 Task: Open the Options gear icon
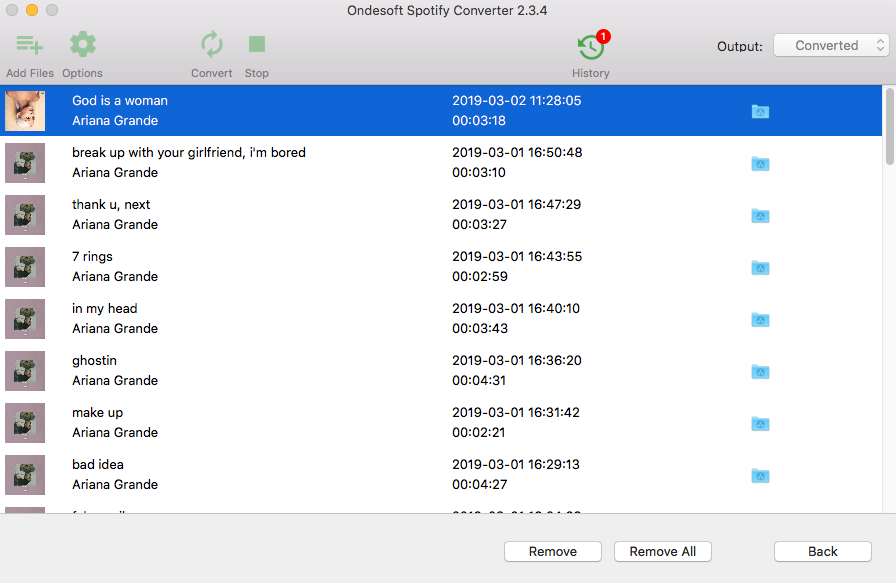83,45
